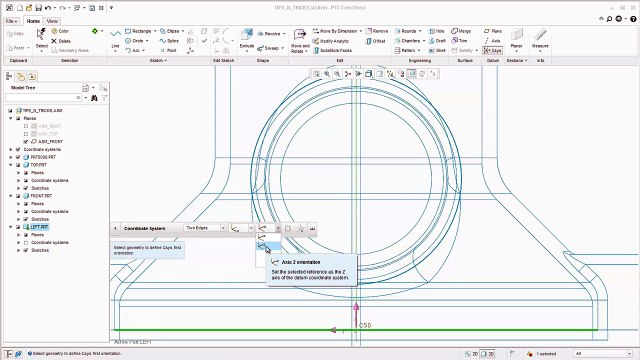Toggle Sketches checkbox under LEFT.PRT
This screenshot has height=360, width=640.
pyautogui.click(x=26, y=250)
